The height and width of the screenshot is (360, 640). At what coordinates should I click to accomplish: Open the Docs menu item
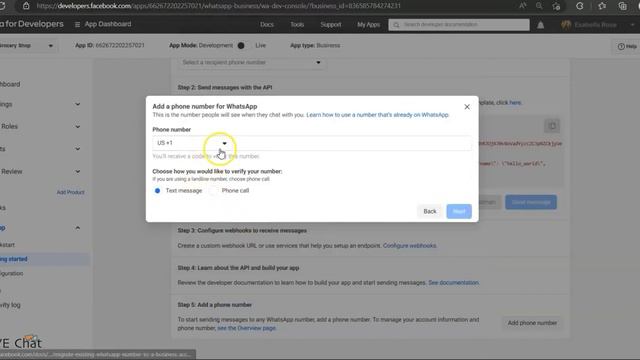click(x=267, y=24)
